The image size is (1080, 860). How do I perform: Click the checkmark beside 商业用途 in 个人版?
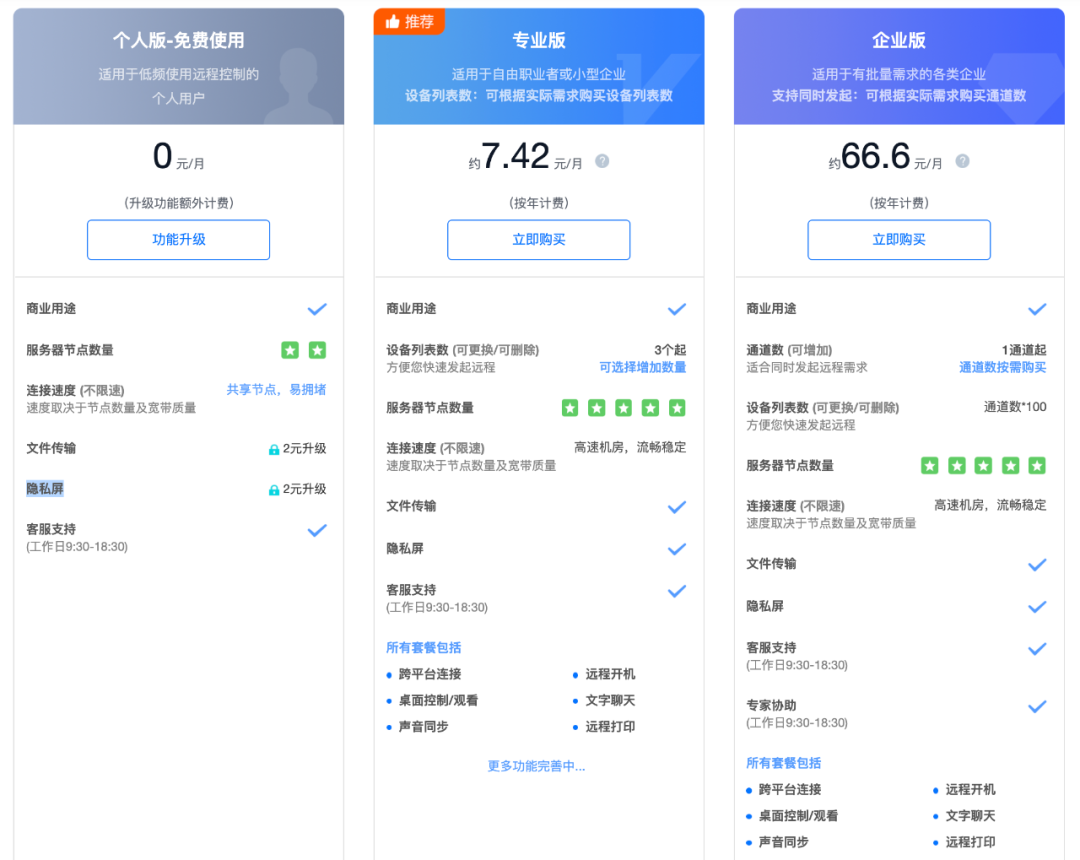(318, 308)
